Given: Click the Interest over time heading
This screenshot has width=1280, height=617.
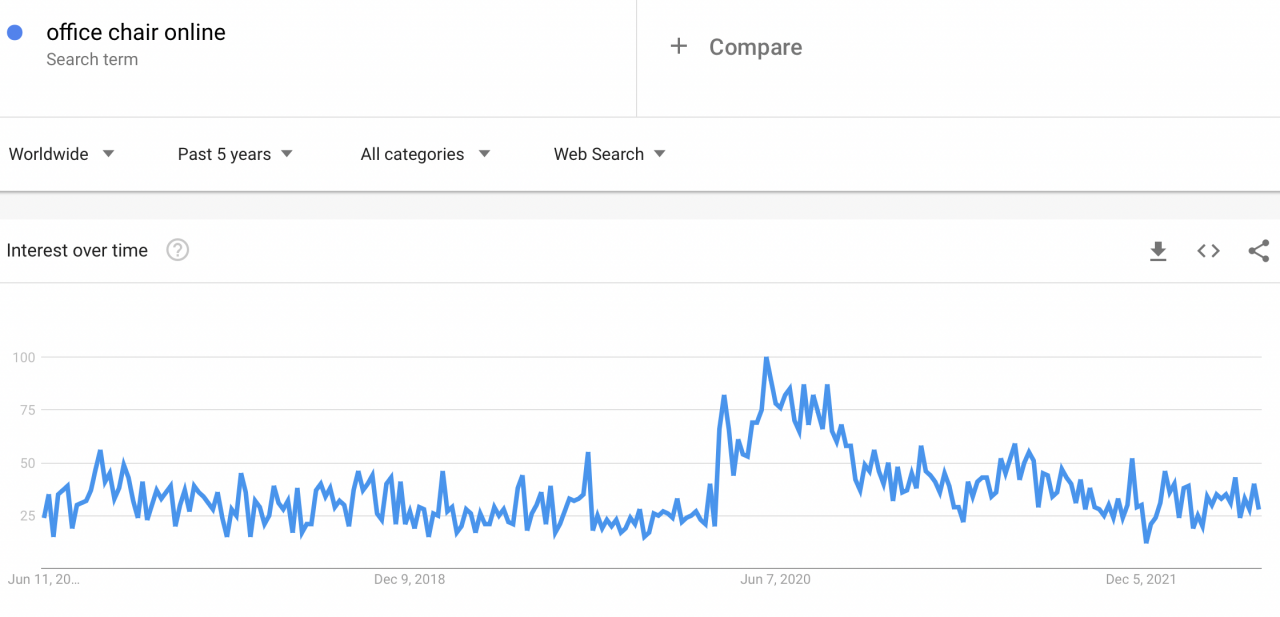Looking at the screenshot, I should (77, 250).
